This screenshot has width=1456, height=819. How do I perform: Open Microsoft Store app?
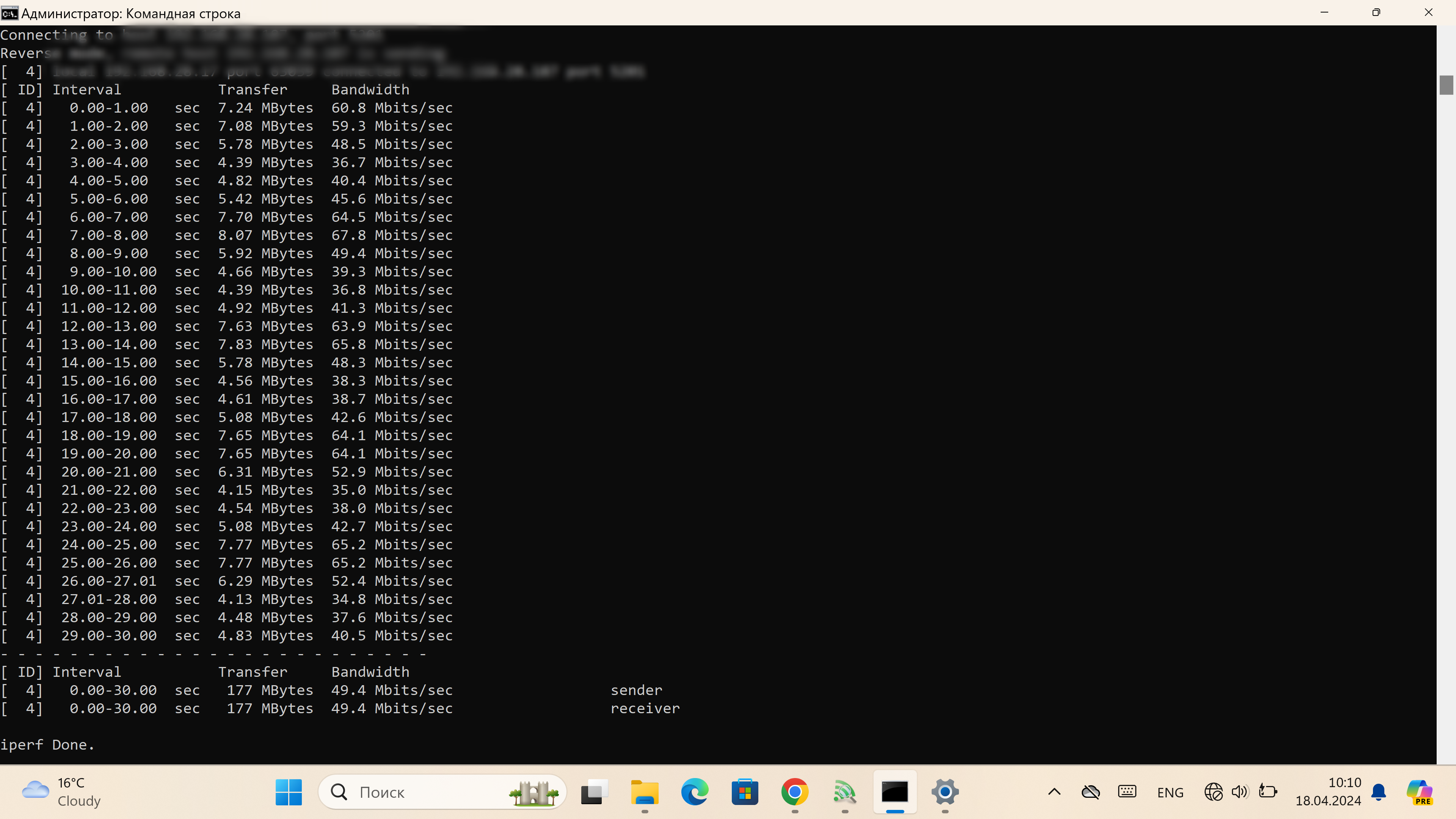coord(744,792)
